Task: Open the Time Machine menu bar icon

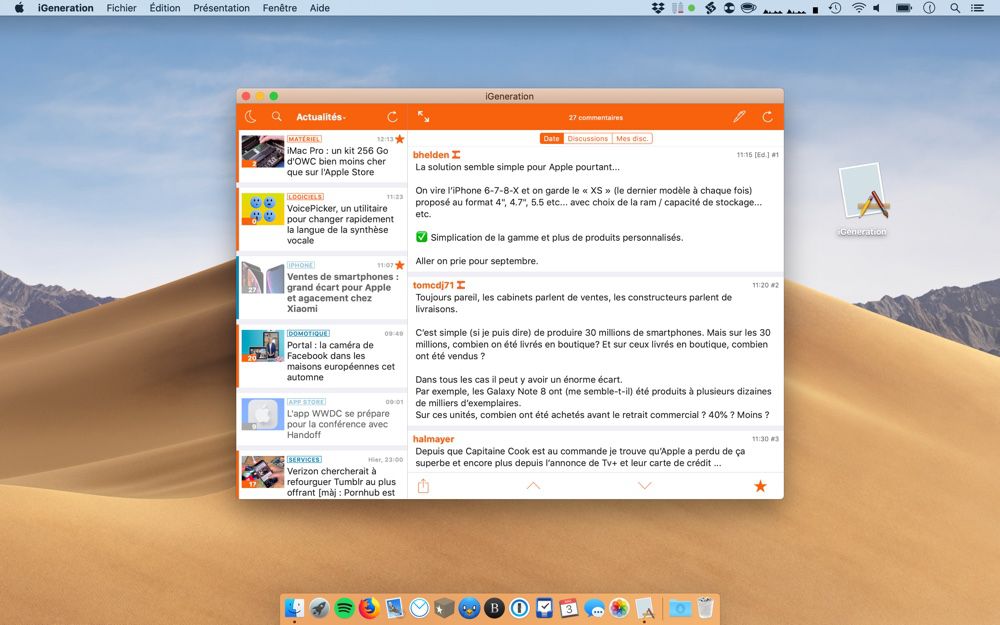Action: [835, 8]
